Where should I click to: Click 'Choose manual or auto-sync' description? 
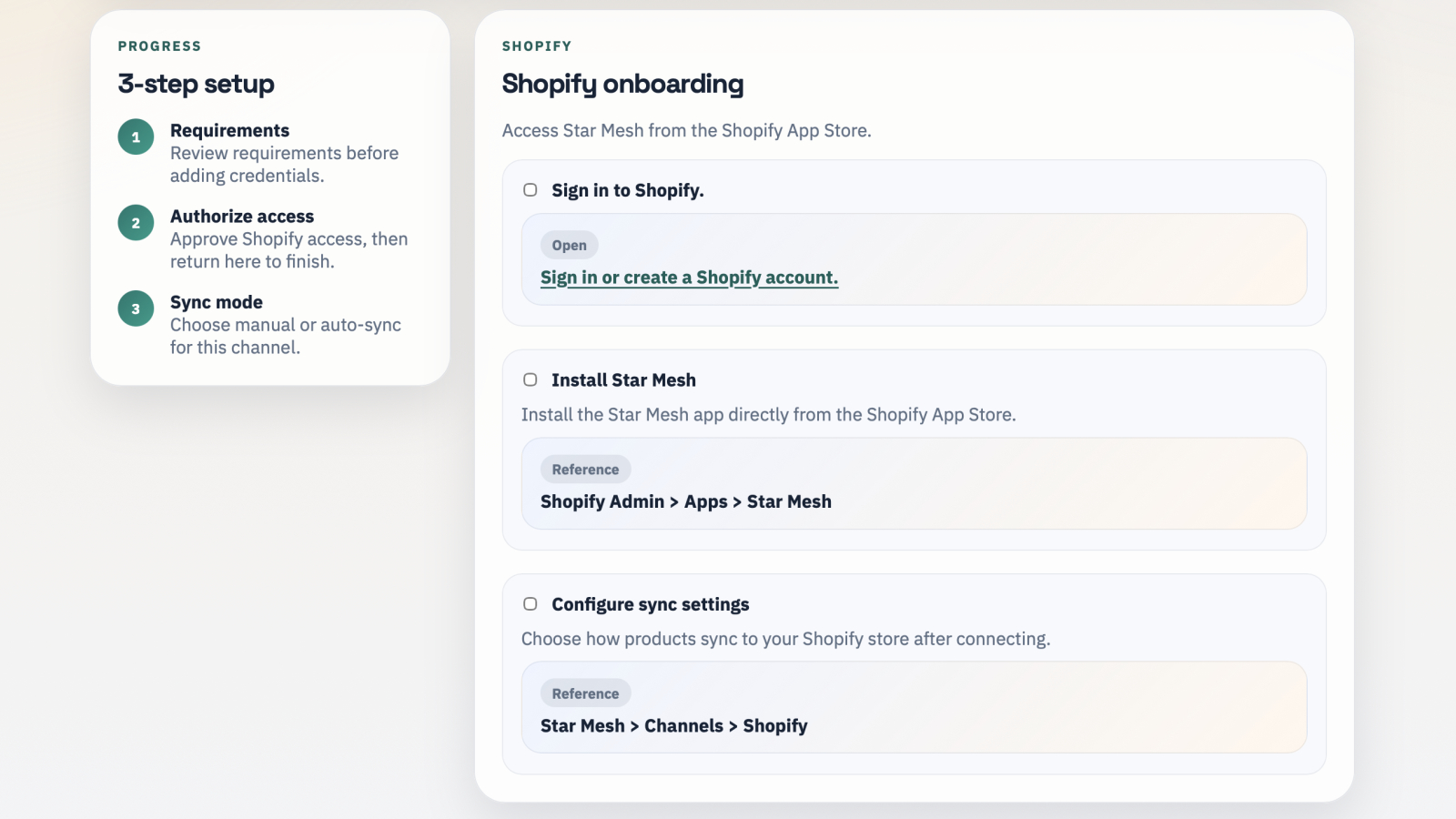[286, 336]
